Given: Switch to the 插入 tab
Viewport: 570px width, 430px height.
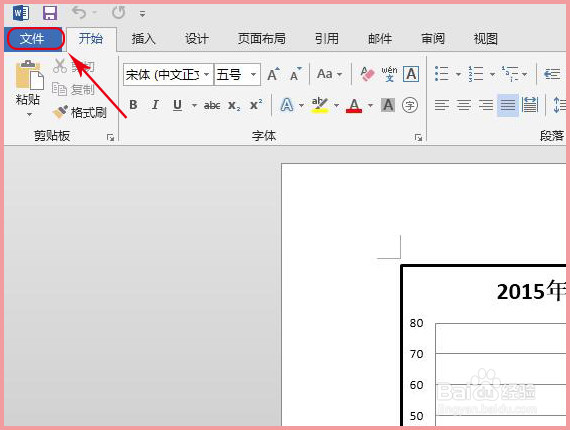Looking at the screenshot, I should [144, 39].
